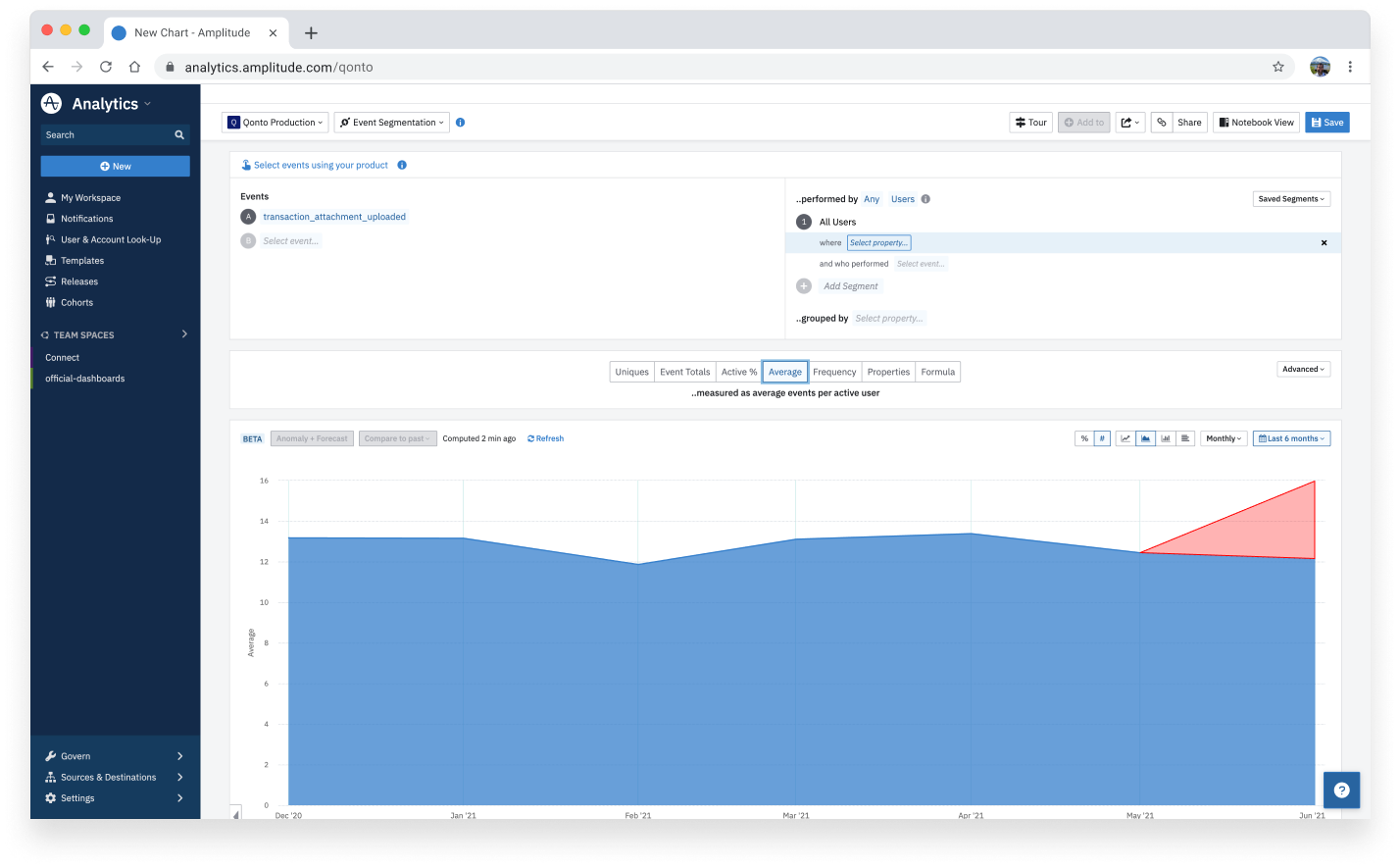Select Formula measure tab
Viewport: 1400px width, 868px height.
coord(938,372)
